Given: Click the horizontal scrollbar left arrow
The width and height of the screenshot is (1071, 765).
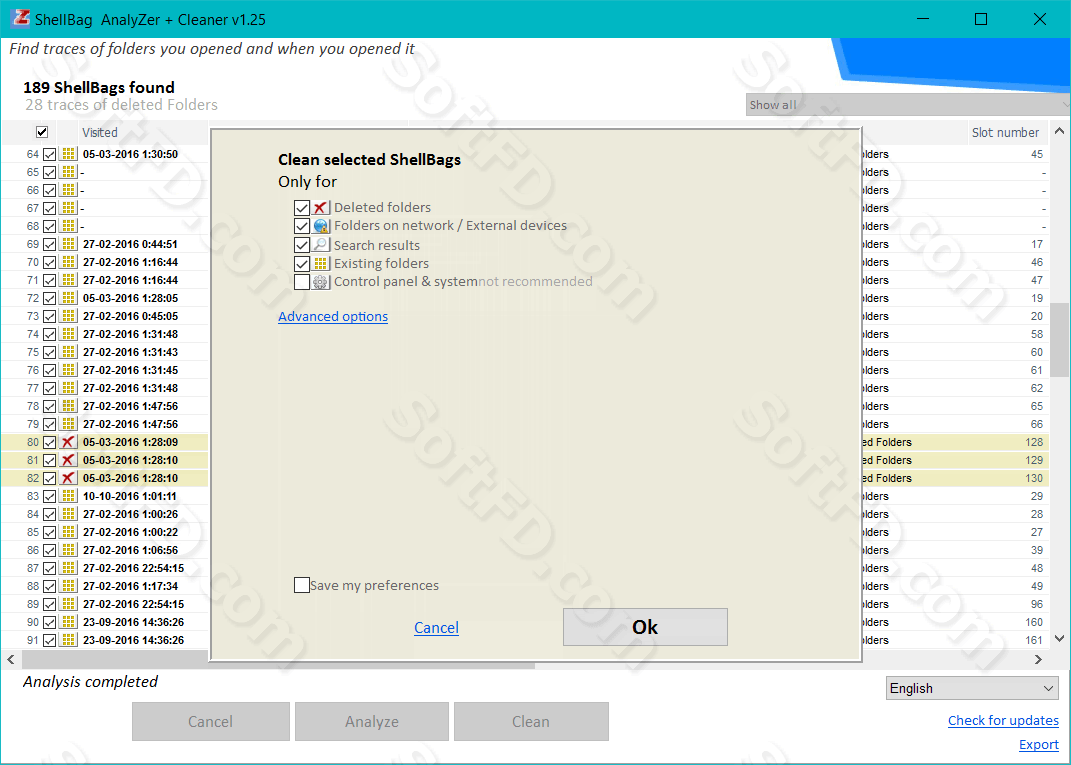Looking at the screenshot, I should [x=10, y=659].
